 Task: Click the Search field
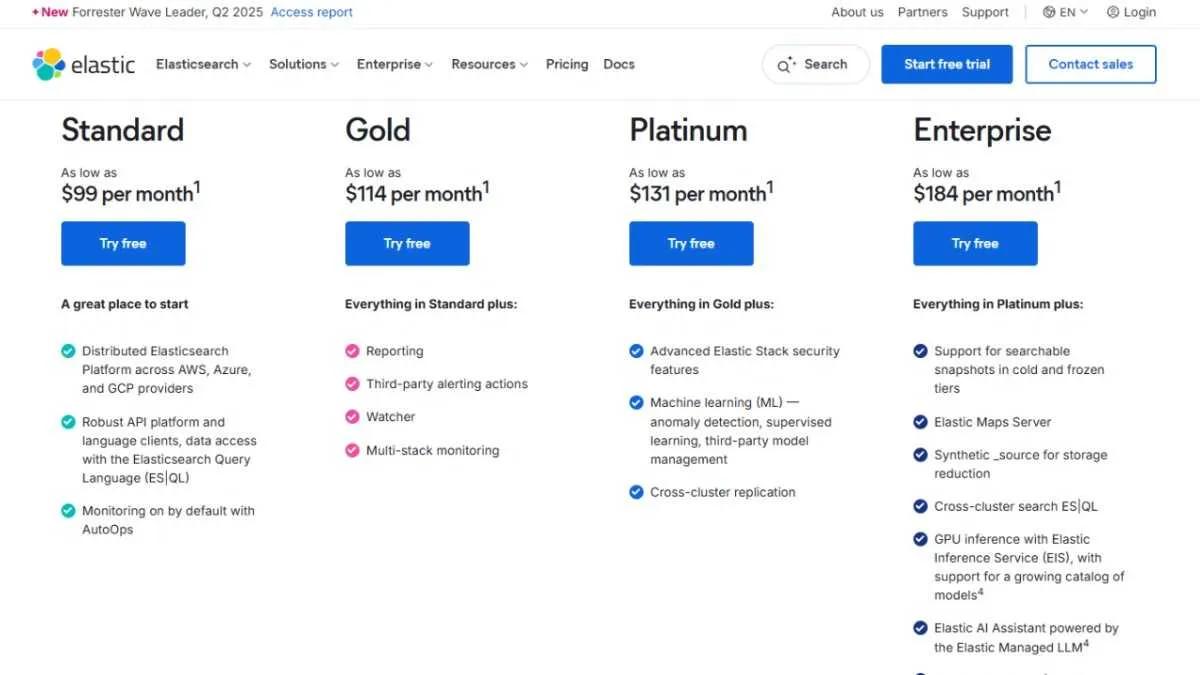pyautogui.click(x=816, y=64)
